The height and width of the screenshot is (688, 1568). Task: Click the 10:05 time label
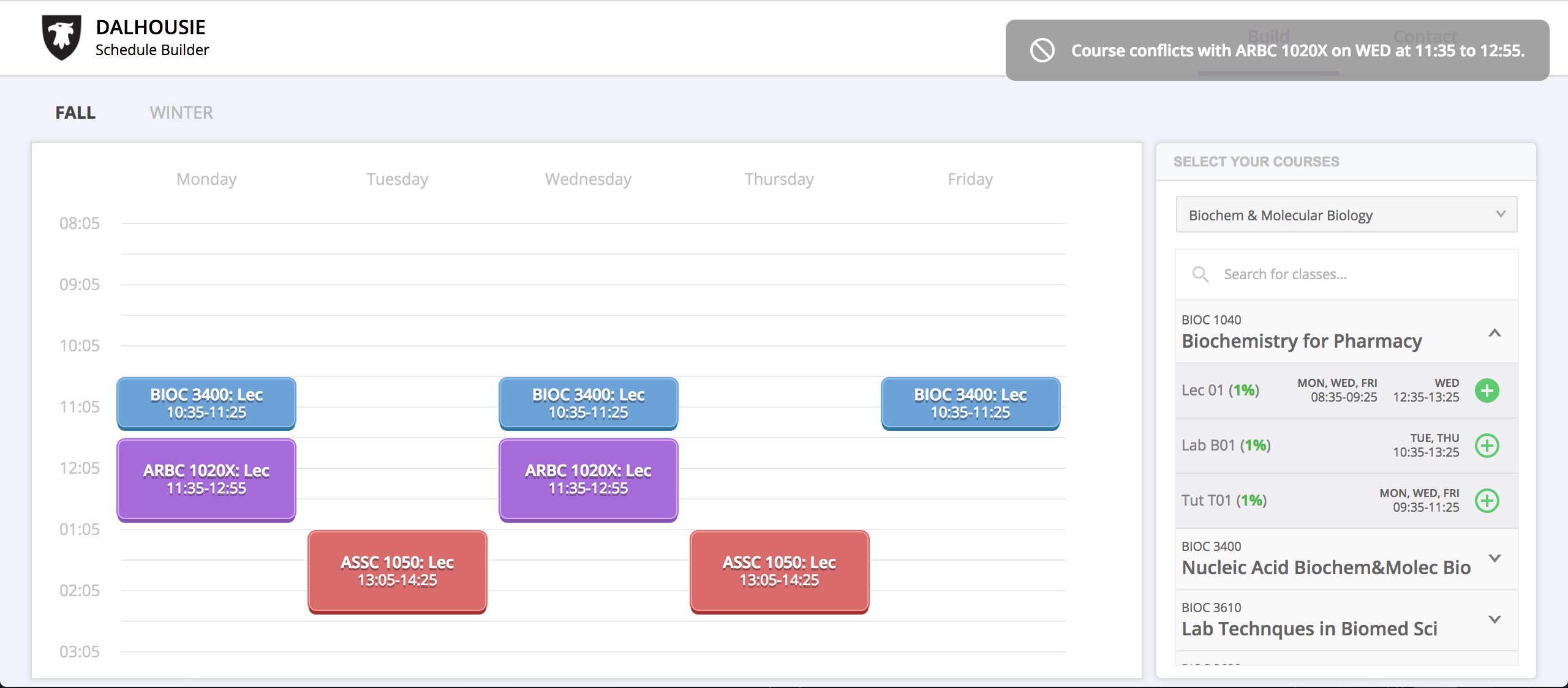coord(80,346)
